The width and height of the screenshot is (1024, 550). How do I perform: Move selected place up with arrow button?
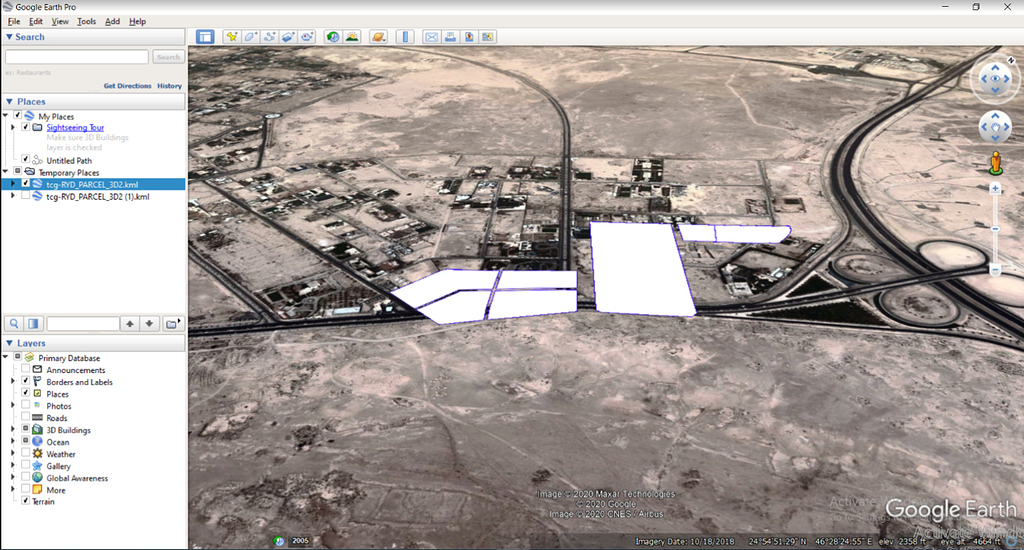coord(130,323)
